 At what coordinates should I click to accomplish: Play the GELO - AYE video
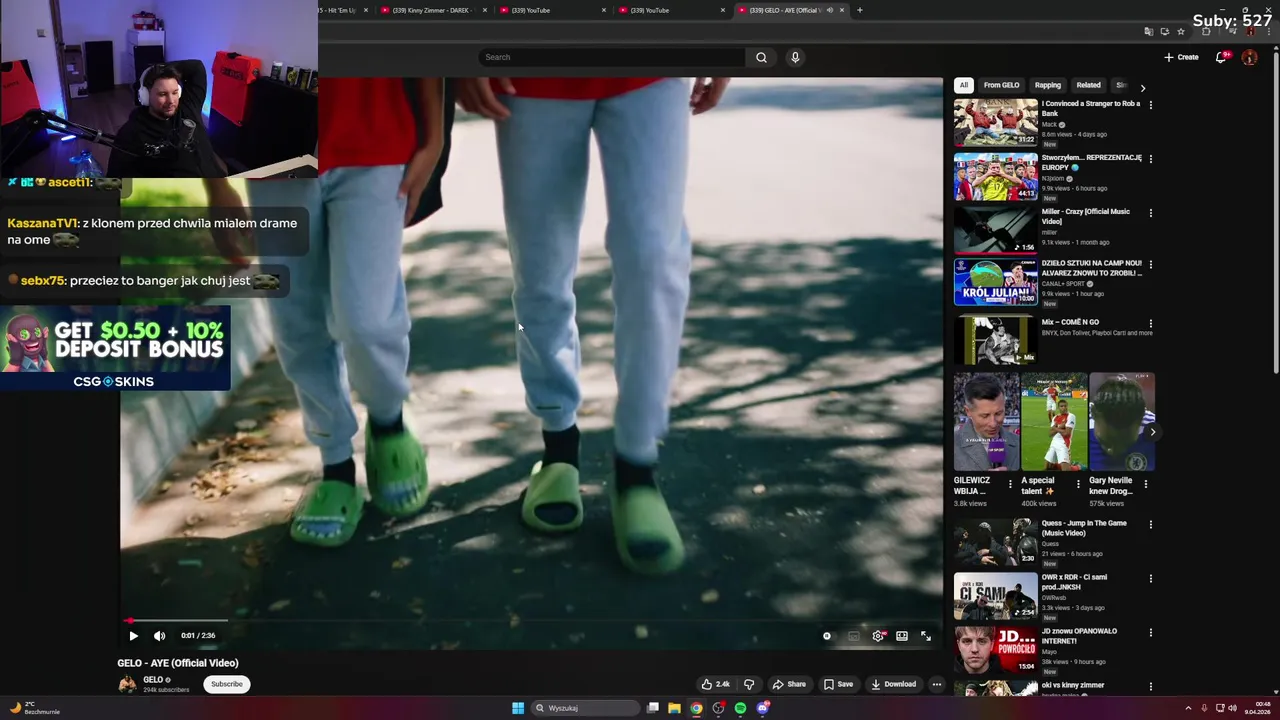[x=133, y=635]
